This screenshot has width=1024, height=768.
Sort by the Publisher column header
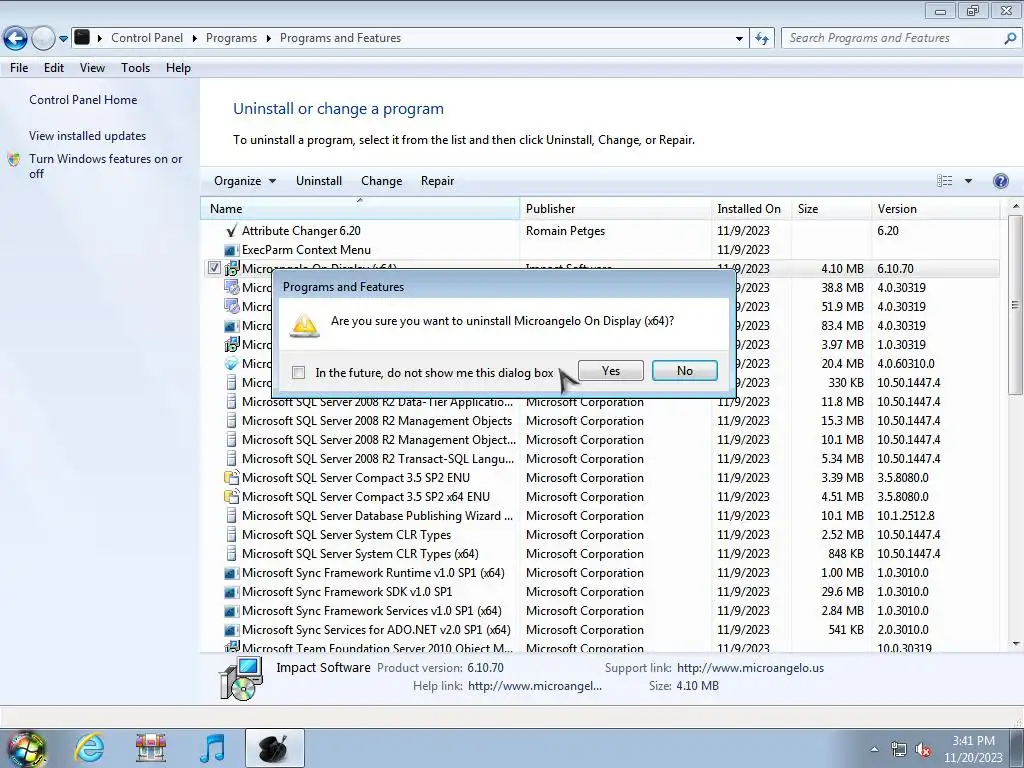615,209
